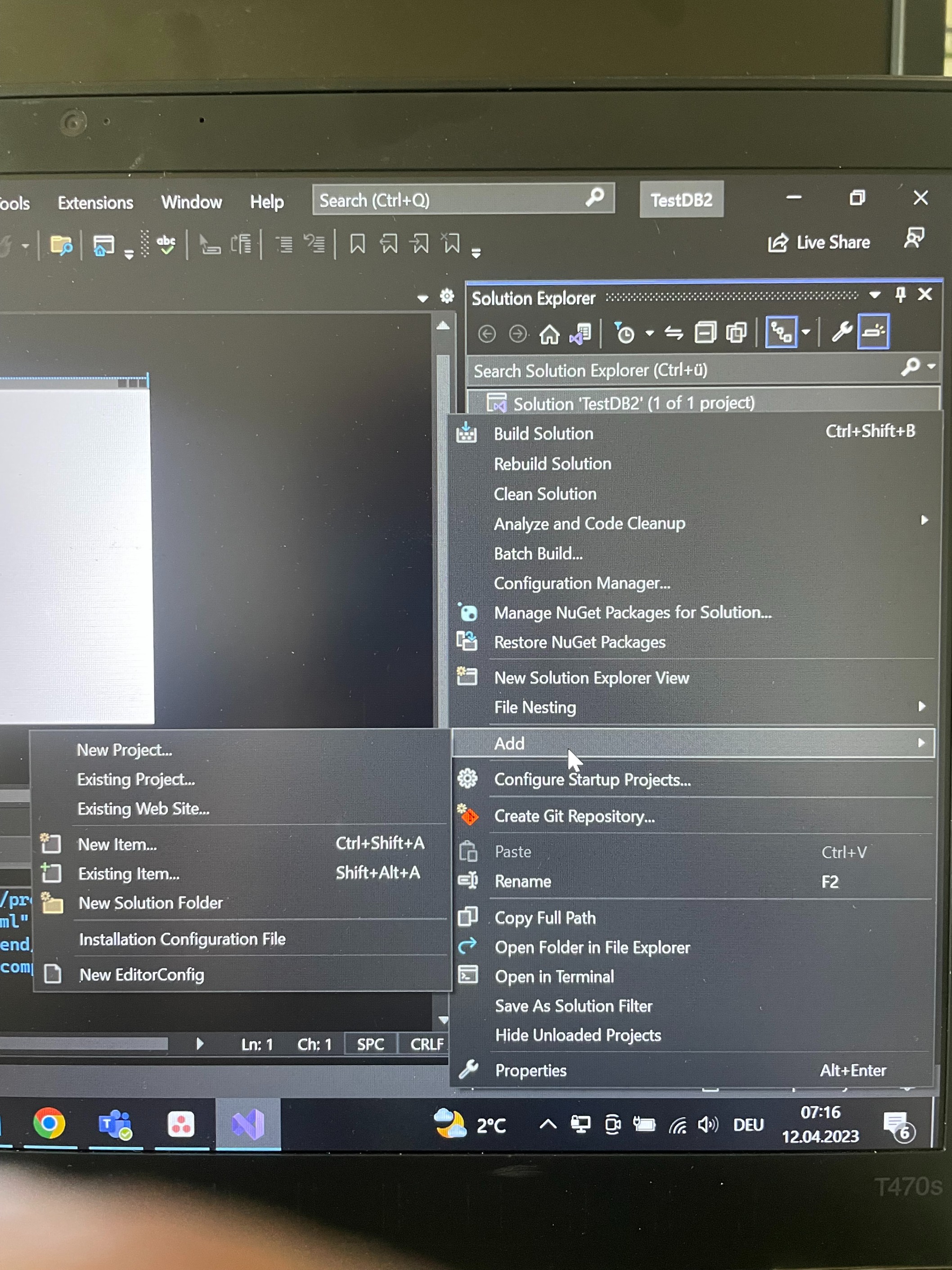Expand the File Nesting submenu

coord(535,707)
